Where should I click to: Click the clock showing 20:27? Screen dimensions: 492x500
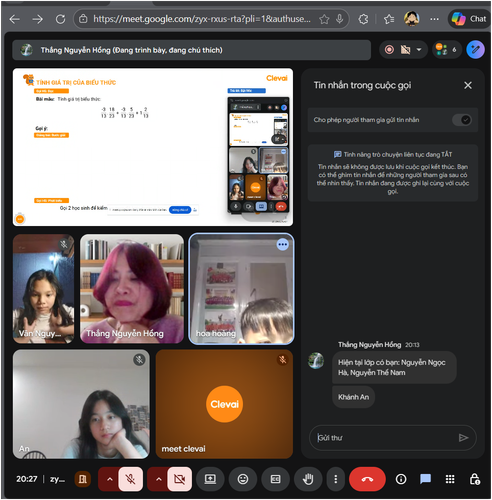click(27, 479)
